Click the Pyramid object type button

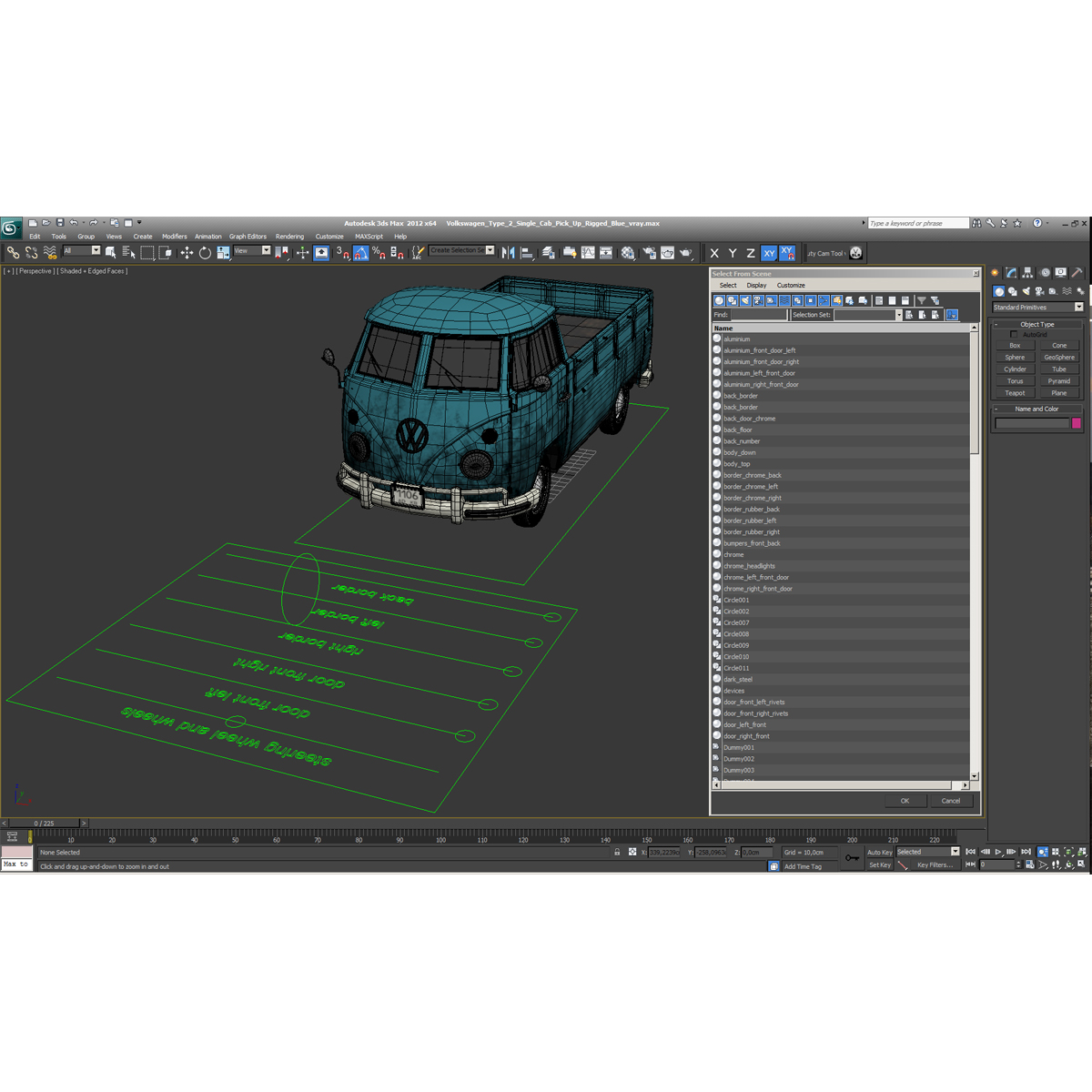coord(1059,381)
